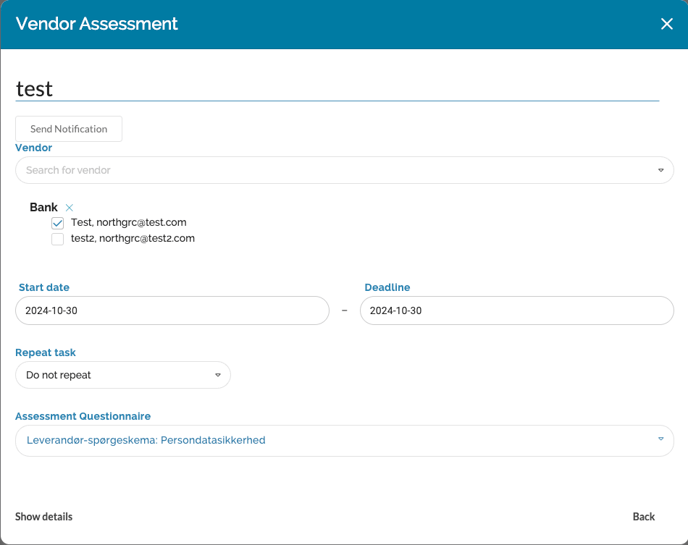Remove the Bank vendor with the x icon
The image size is (688, 545).
coord(69,208)
